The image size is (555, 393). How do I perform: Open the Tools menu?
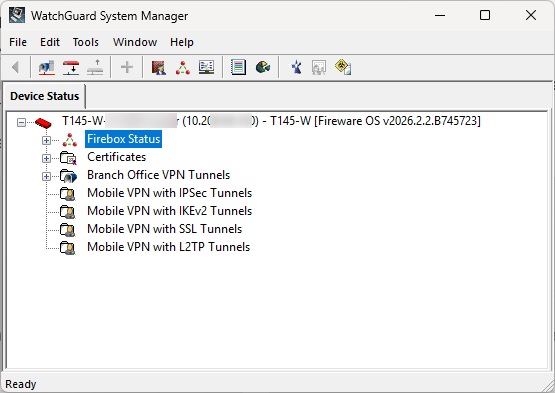click(x=86, y=42)
